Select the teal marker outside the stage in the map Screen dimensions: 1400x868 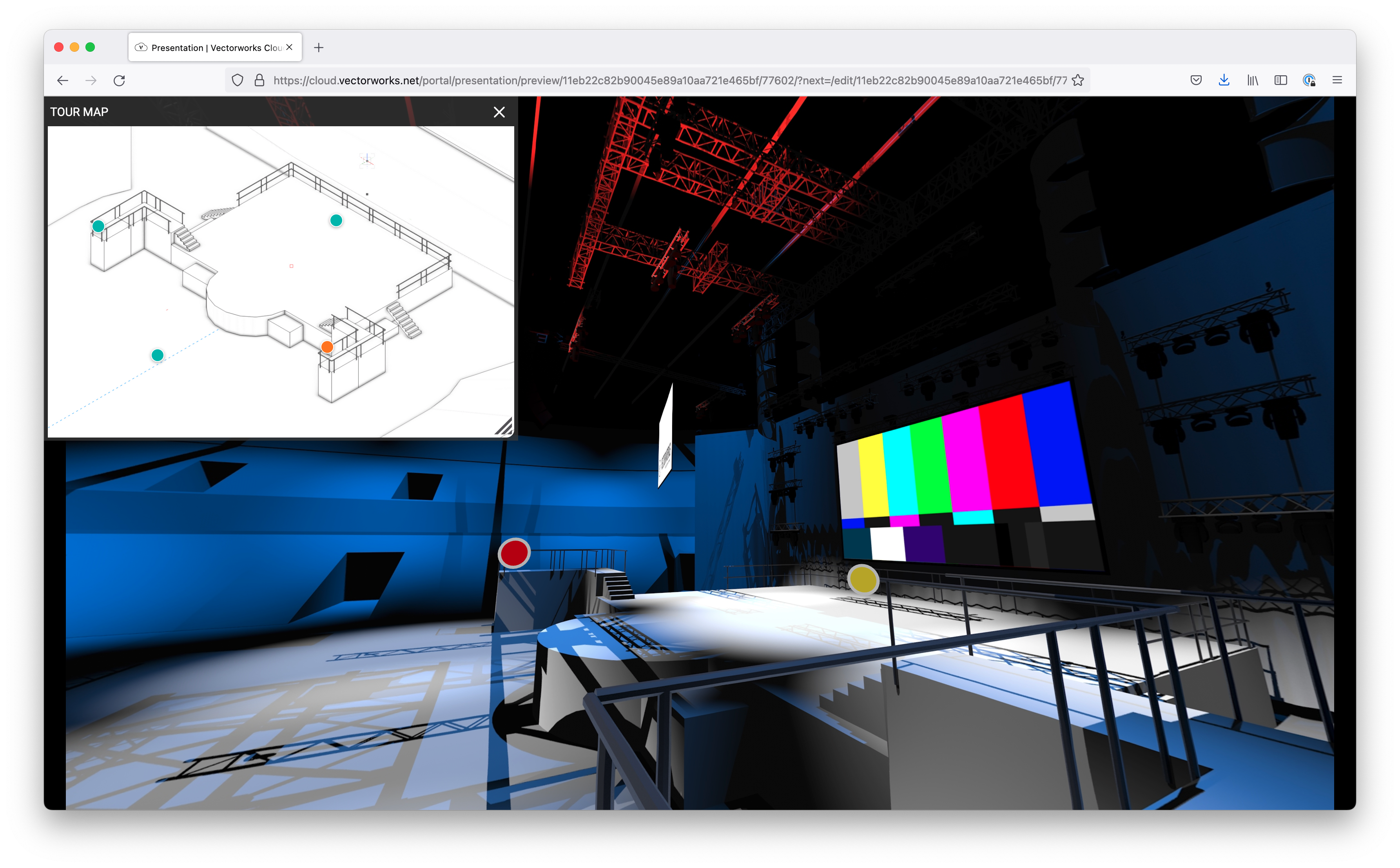157,355
